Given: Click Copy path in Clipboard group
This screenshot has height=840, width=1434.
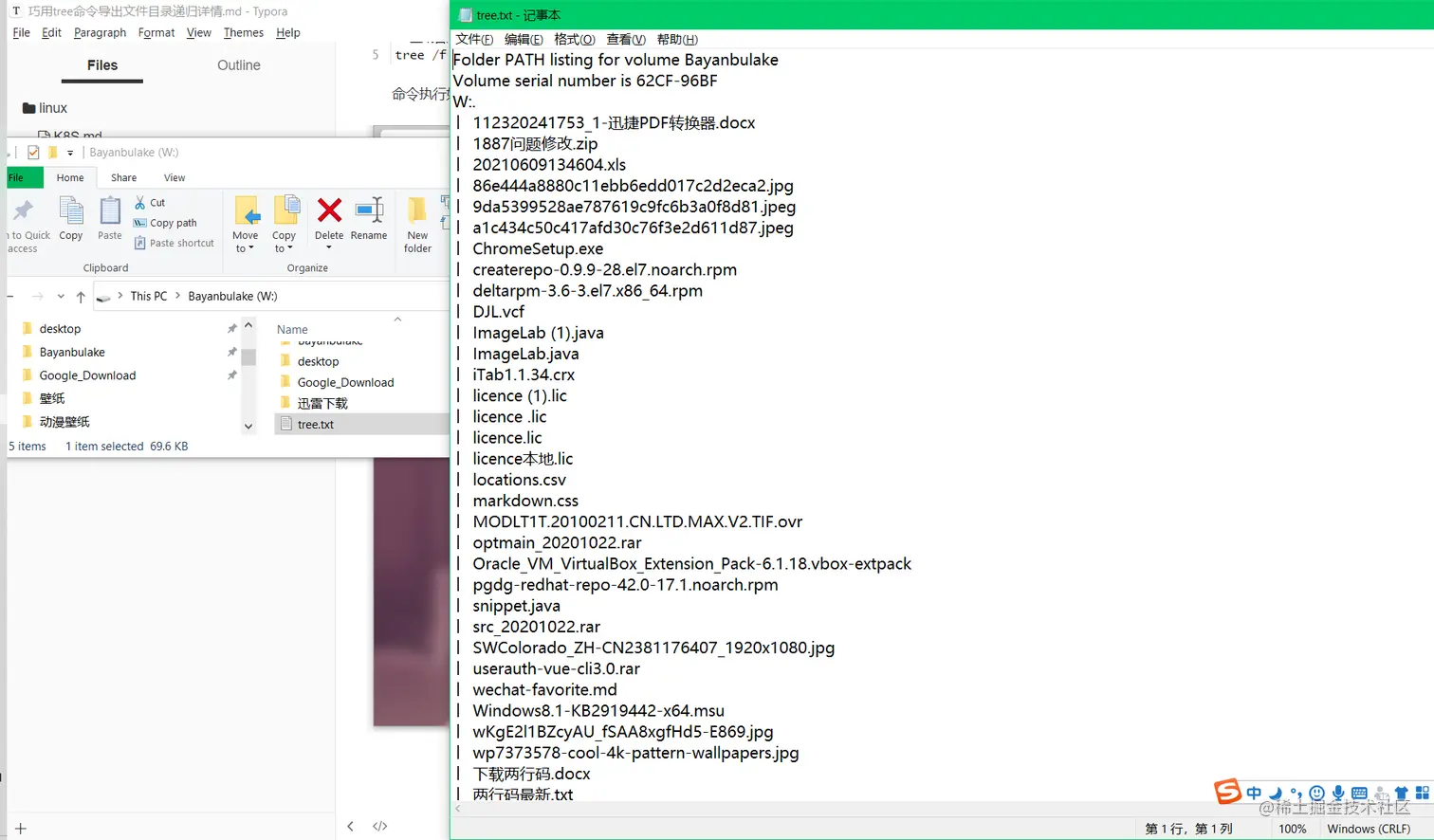Looking at the screenshot, I should [x=166, y=223].
